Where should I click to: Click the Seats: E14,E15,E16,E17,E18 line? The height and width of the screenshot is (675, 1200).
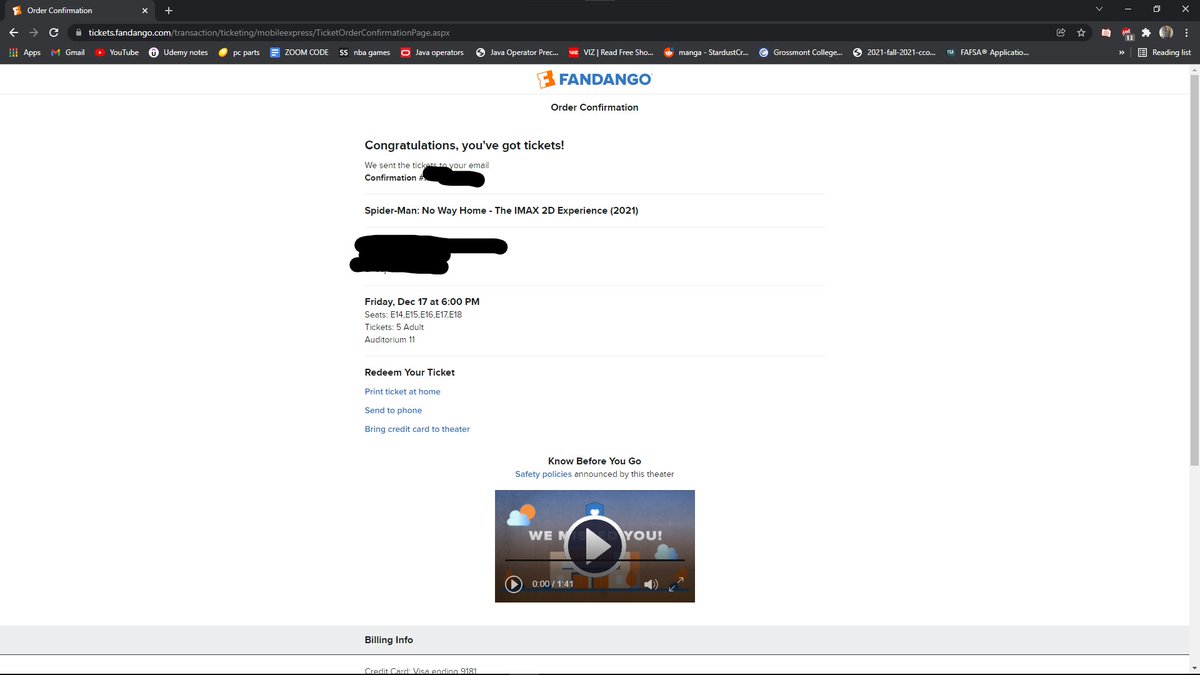(x=413, y=315)
